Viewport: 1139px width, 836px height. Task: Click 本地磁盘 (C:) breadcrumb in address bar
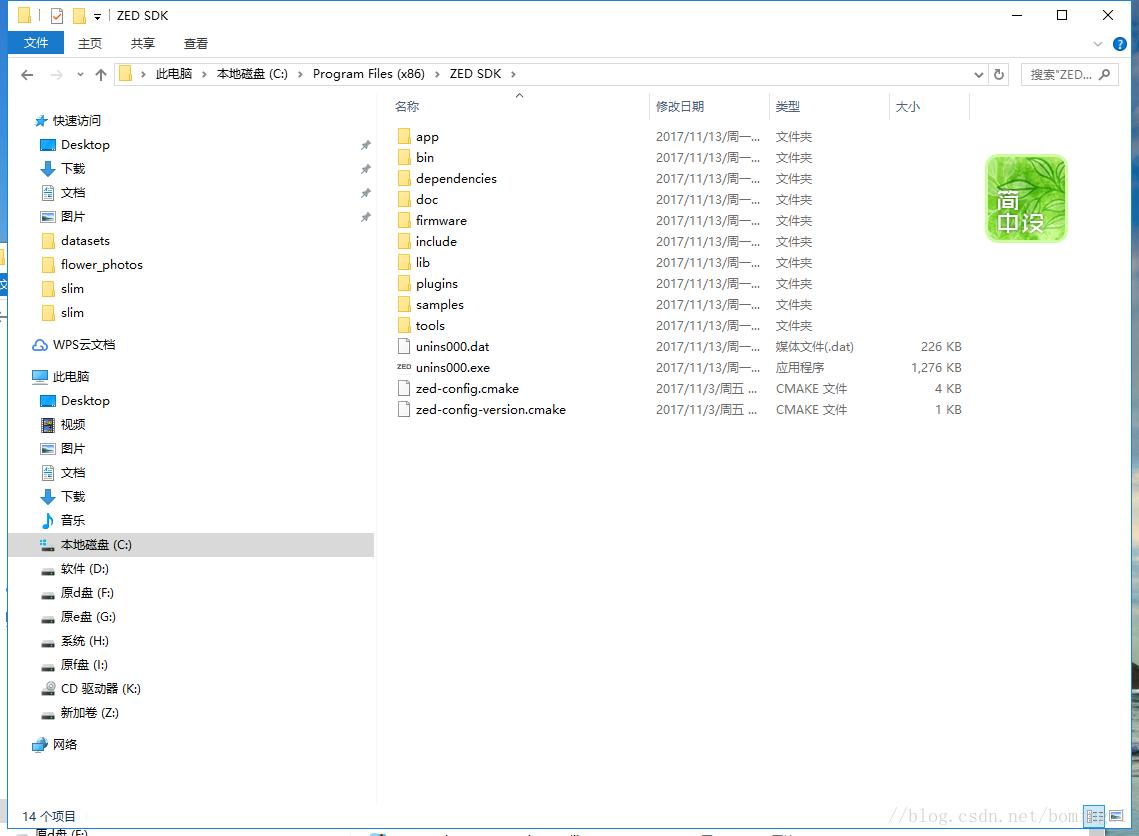252,73
